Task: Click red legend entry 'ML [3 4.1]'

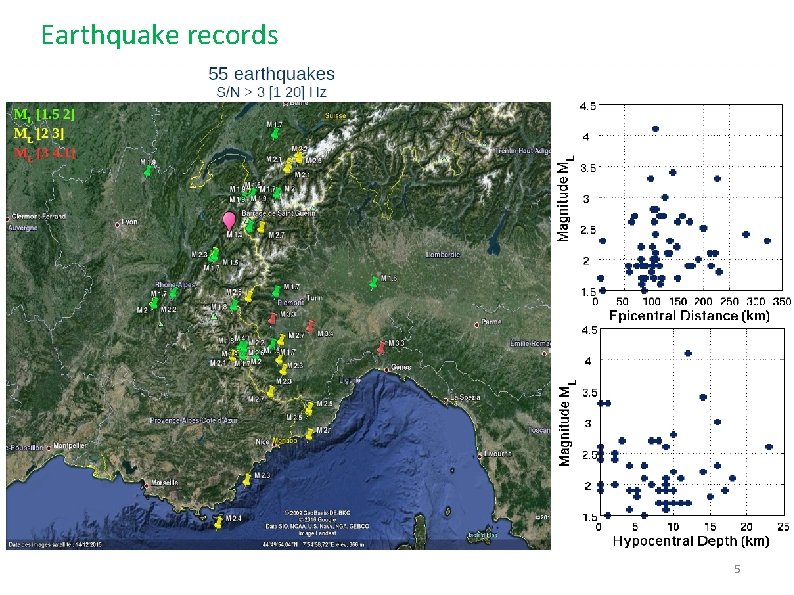Action: (45, 153)
